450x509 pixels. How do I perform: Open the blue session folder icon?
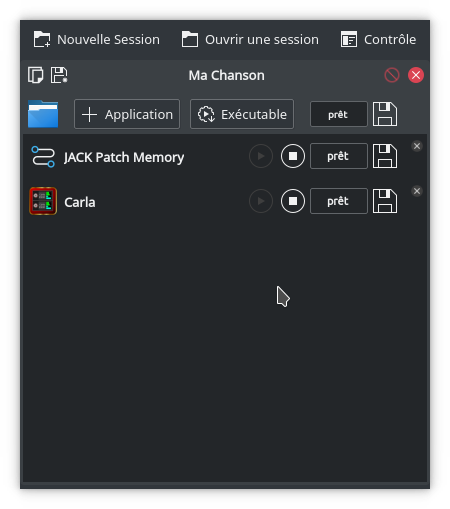point(43,114)
